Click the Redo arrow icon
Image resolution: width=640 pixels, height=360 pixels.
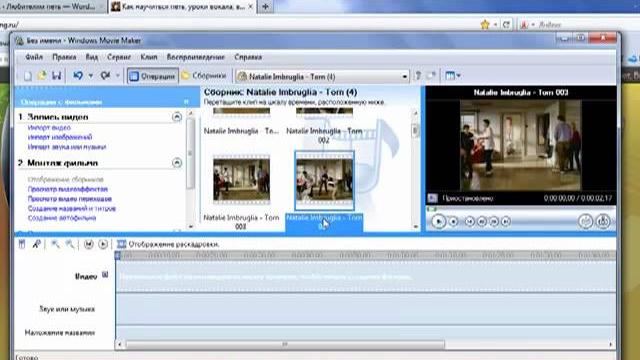click(105, 76)
